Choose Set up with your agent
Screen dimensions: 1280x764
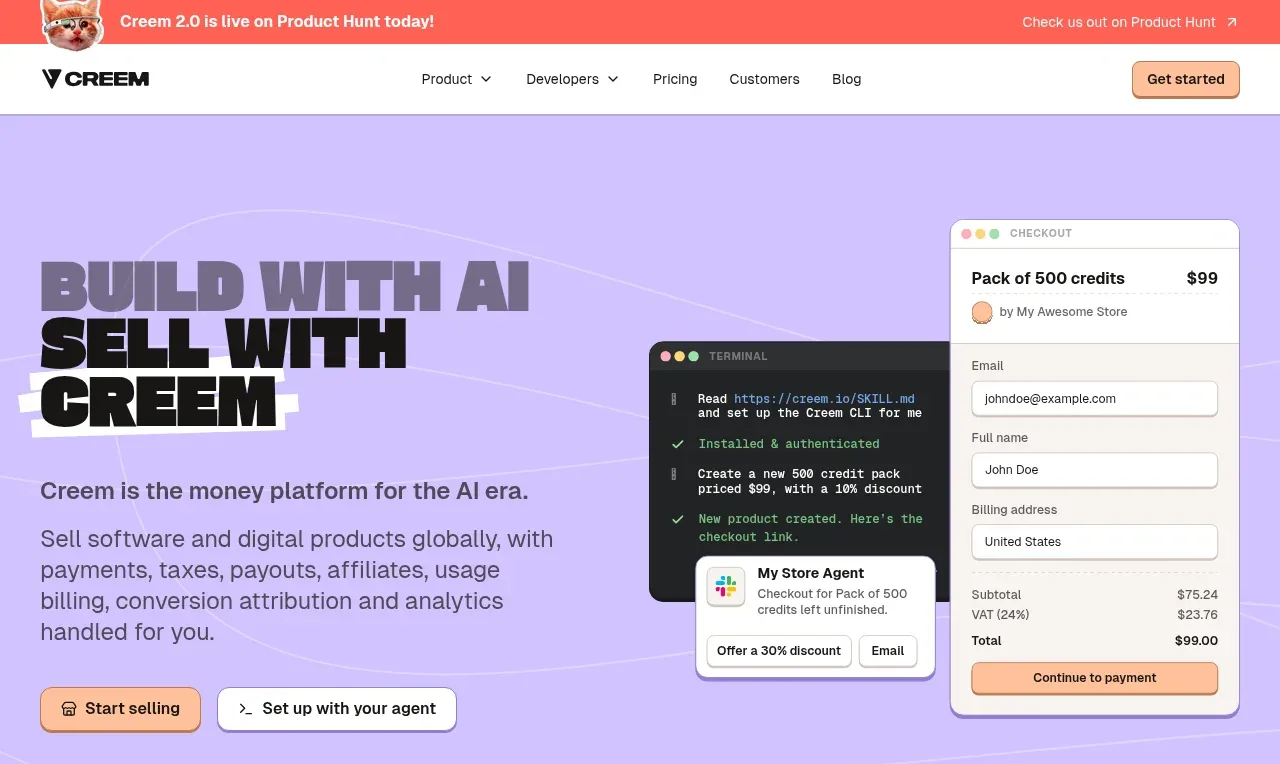tap(337, 708)
